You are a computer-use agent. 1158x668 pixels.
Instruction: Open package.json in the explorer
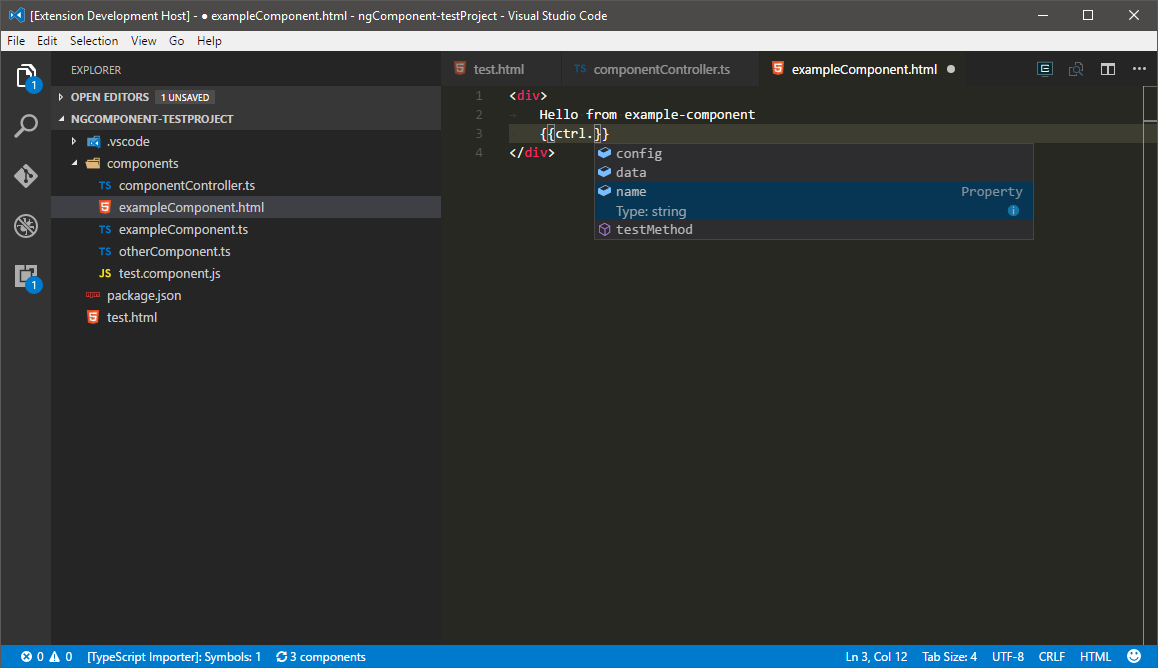[x=246, y=295]
